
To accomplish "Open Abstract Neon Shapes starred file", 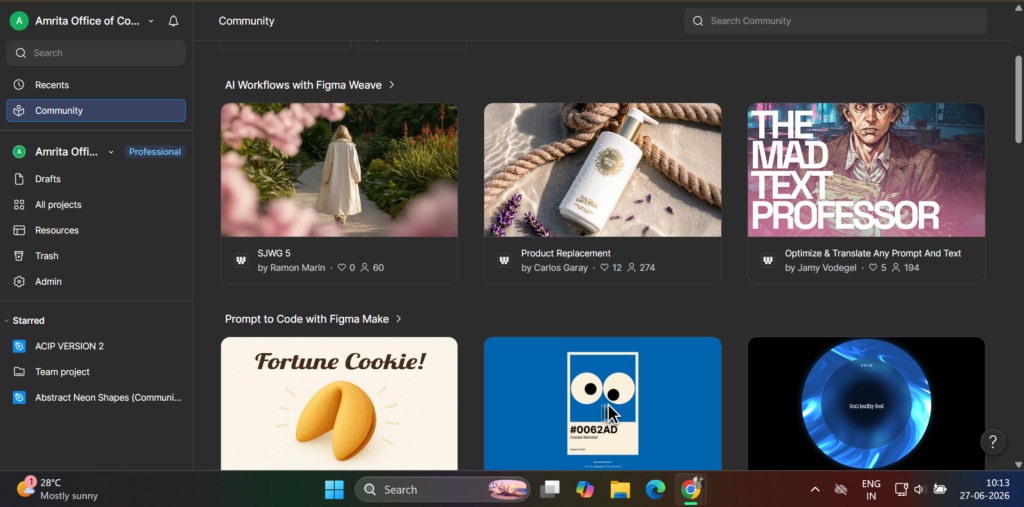I will [96, 397].
